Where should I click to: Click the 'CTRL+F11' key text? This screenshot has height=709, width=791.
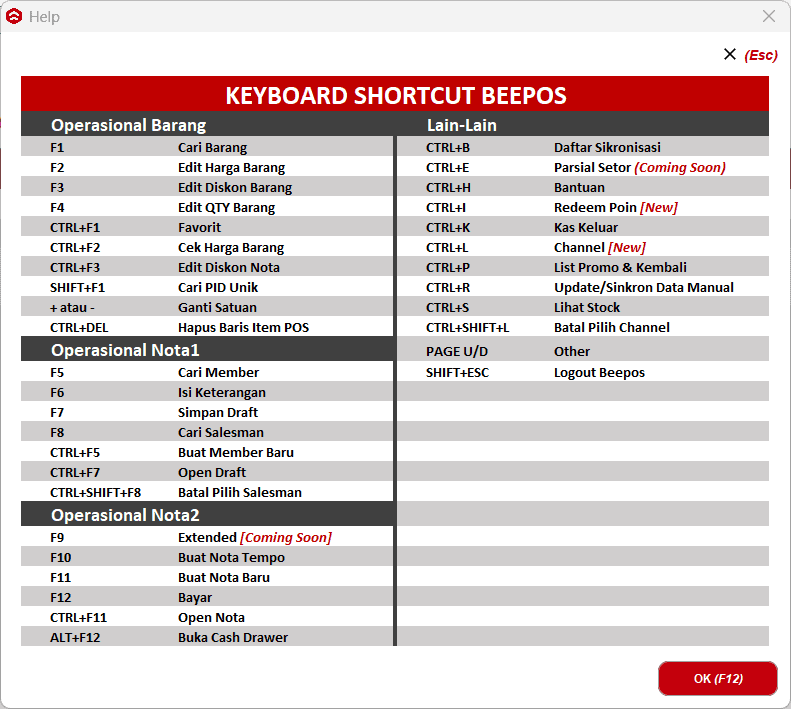tap(78, 618)
